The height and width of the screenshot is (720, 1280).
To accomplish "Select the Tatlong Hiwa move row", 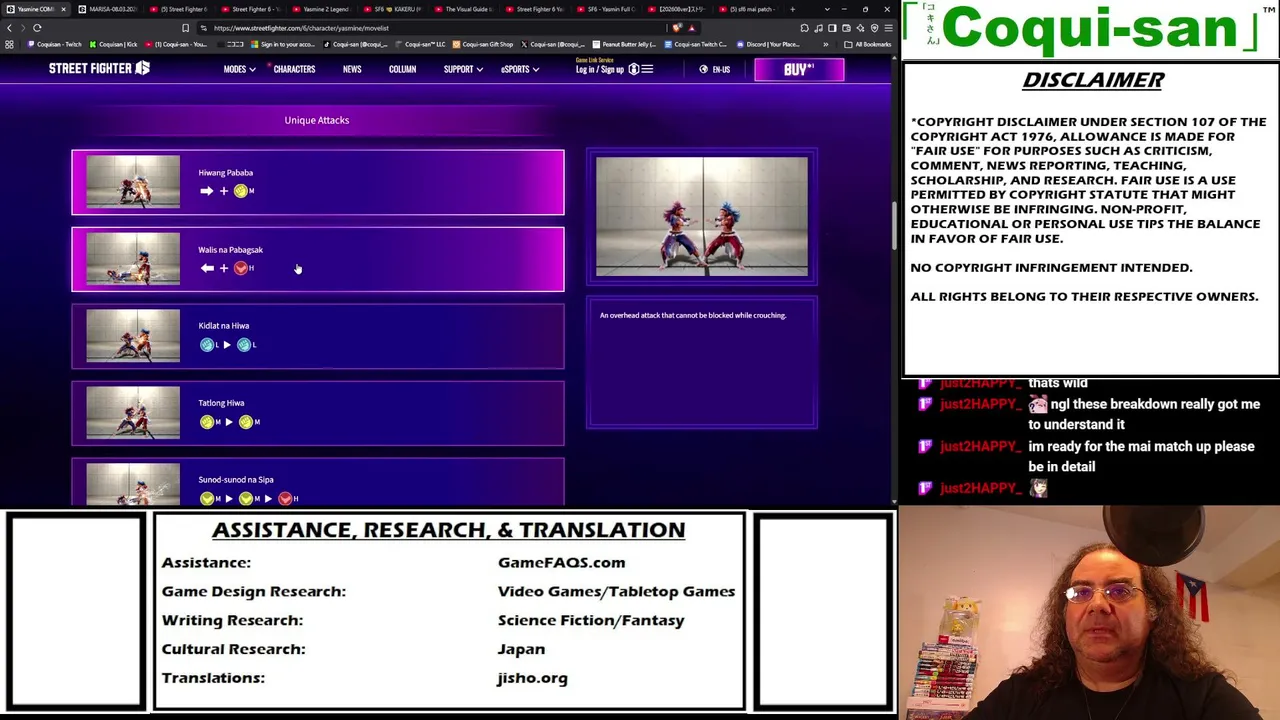I will point(318,413).
